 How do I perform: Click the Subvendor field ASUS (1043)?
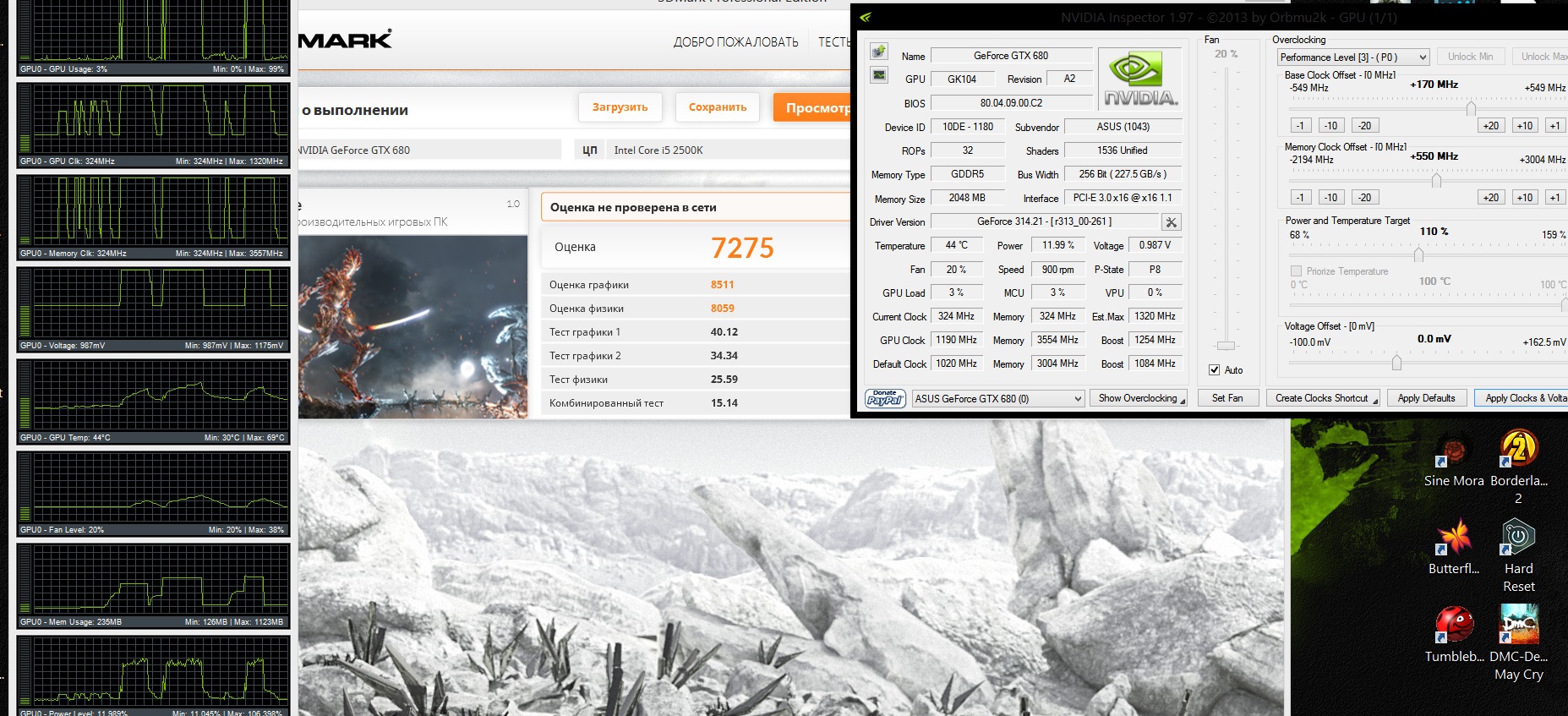(1123, 127)
